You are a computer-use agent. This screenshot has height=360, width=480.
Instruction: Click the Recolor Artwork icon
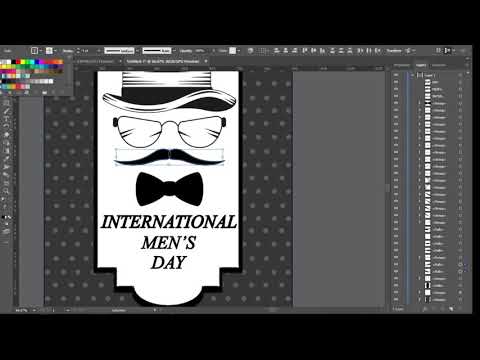(250, 51)
